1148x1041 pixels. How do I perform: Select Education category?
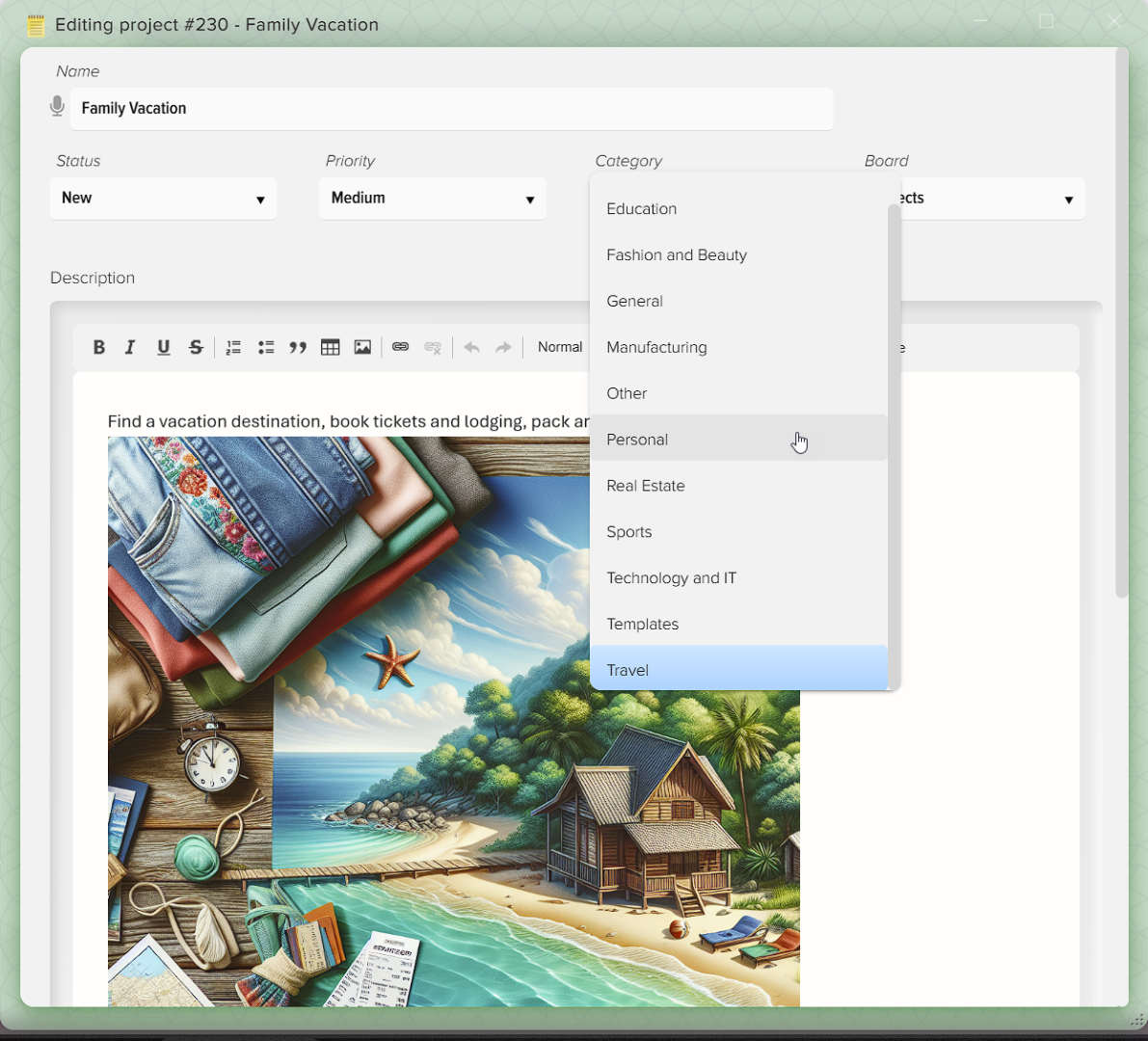738,208
